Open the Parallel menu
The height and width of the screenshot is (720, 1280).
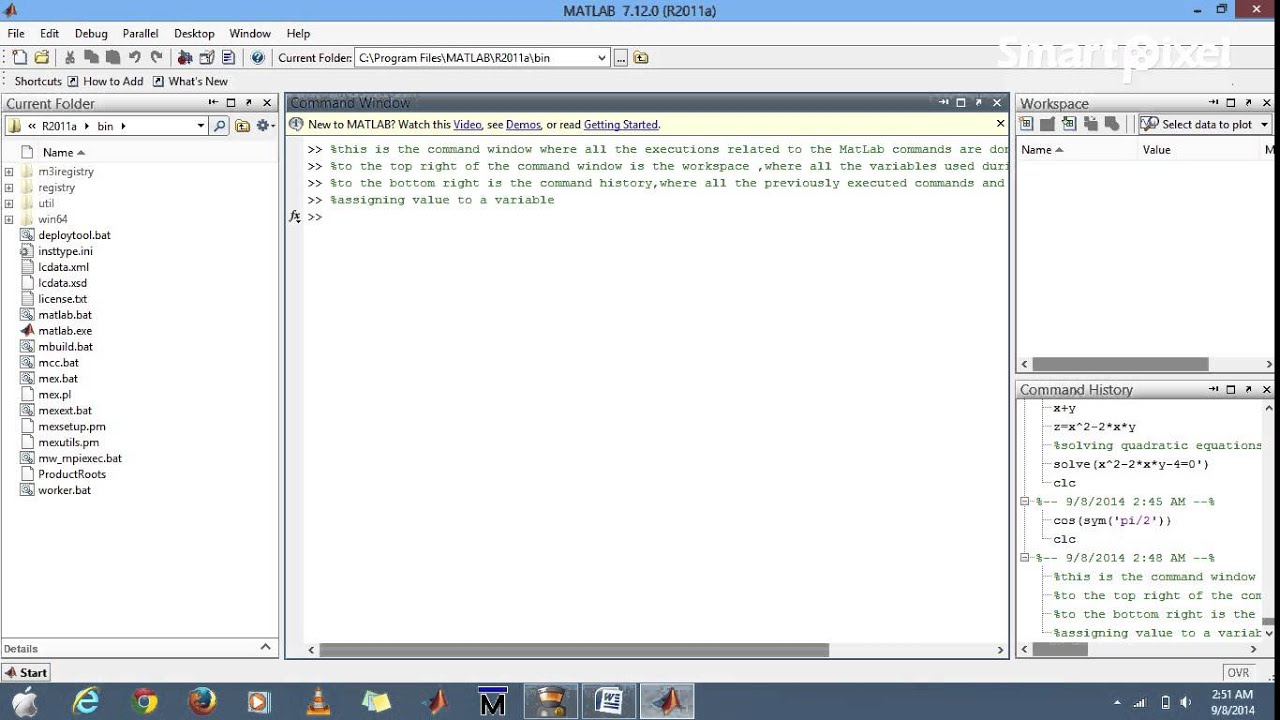click(141, 33)
